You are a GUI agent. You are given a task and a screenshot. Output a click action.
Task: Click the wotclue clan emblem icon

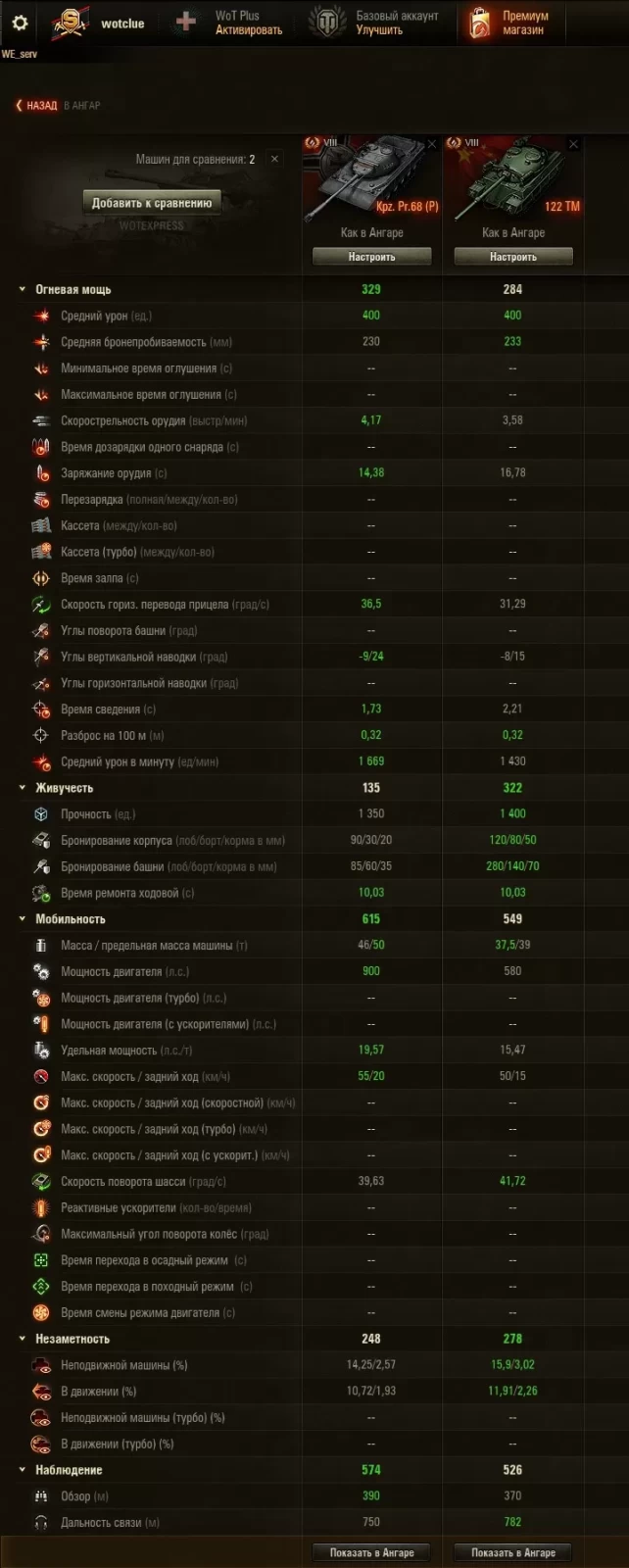(x=70, y=23)
